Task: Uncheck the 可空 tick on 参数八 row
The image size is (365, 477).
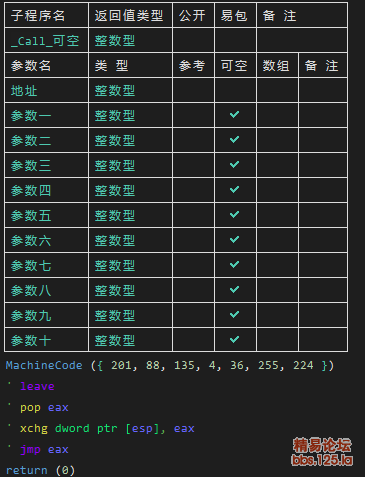Action: point(234,290)
